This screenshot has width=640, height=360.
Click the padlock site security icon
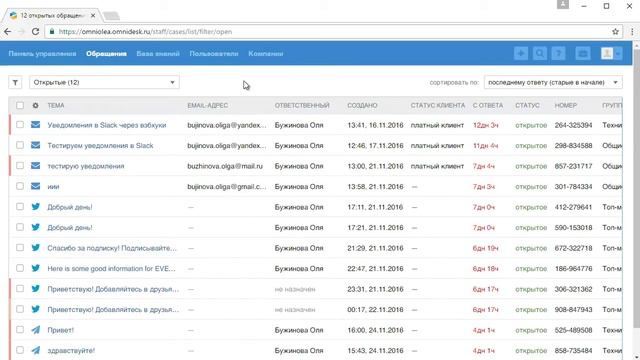52,31
